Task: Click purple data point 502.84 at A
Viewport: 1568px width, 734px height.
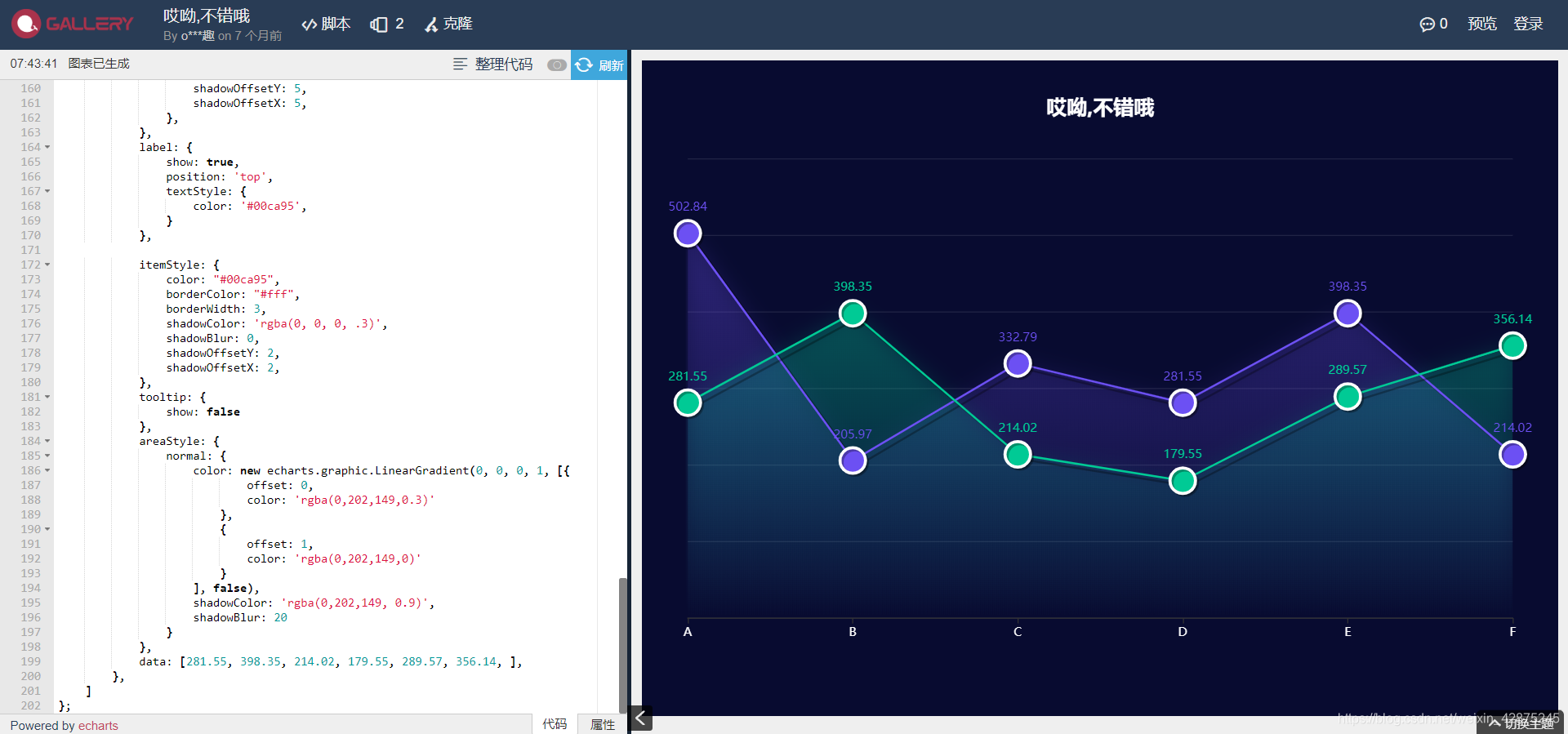Action: click(688, 234)
